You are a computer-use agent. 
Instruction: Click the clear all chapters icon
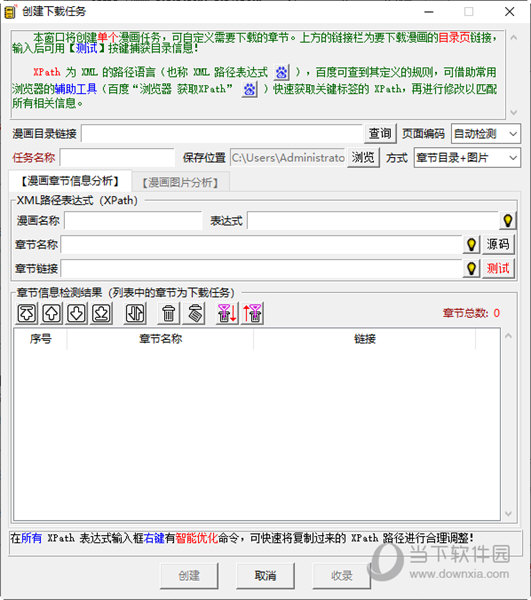[195, 313]
